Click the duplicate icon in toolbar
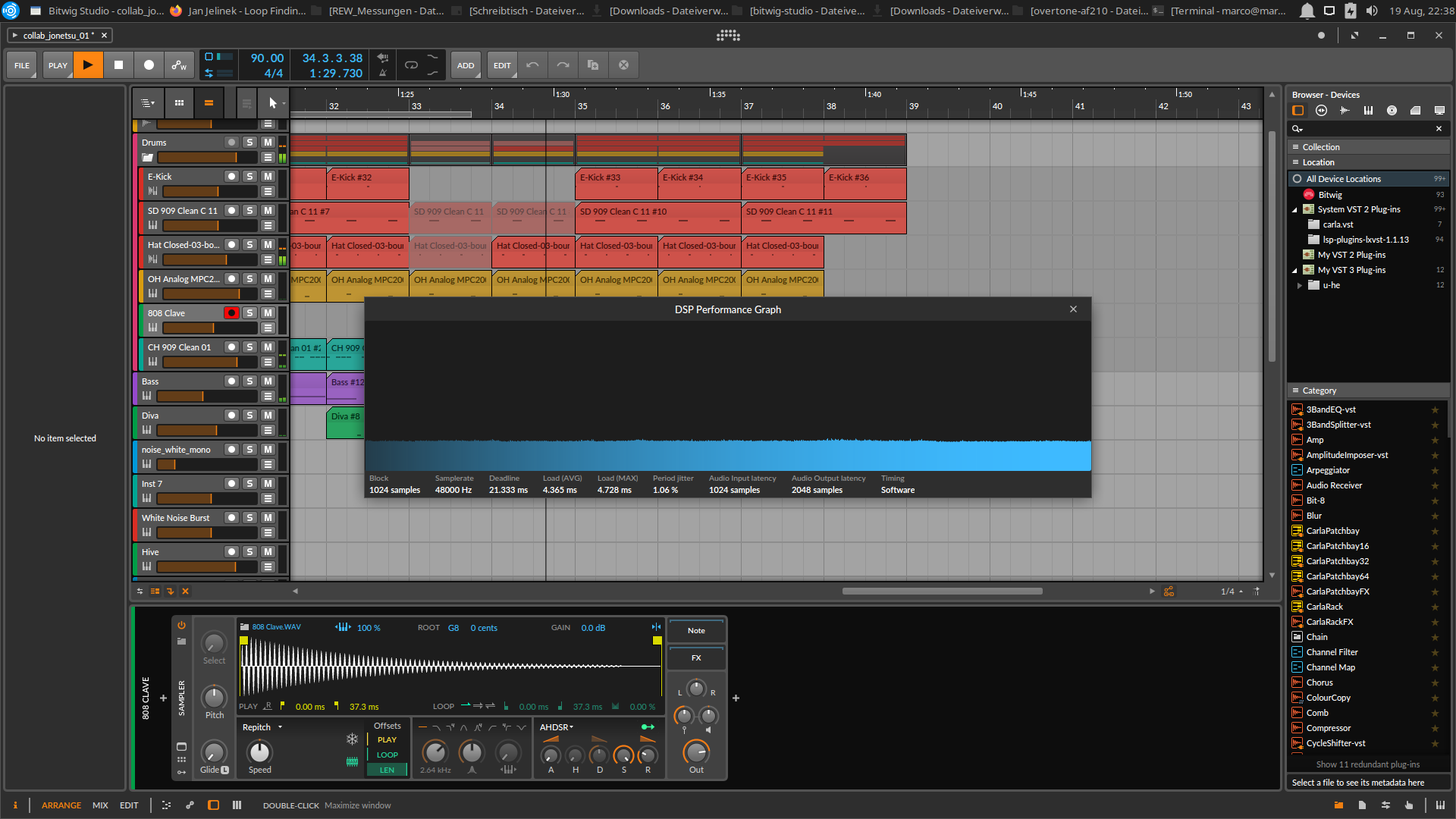The image size is (1456, 819). tap(593, 65)
